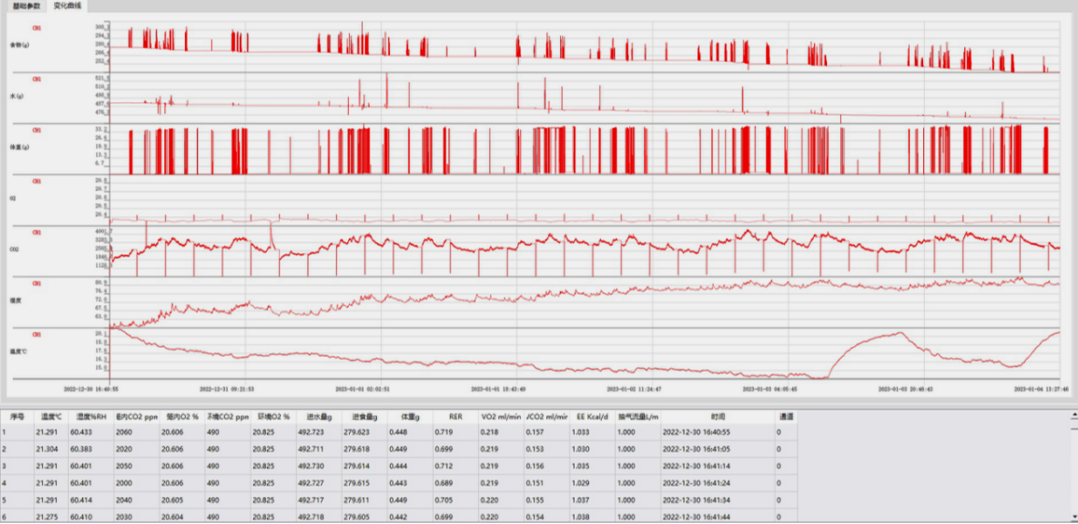Screen dimensions: 1078x524
Task: Click the 水(g) chart CH1 legend label
Action: (37, 79)
